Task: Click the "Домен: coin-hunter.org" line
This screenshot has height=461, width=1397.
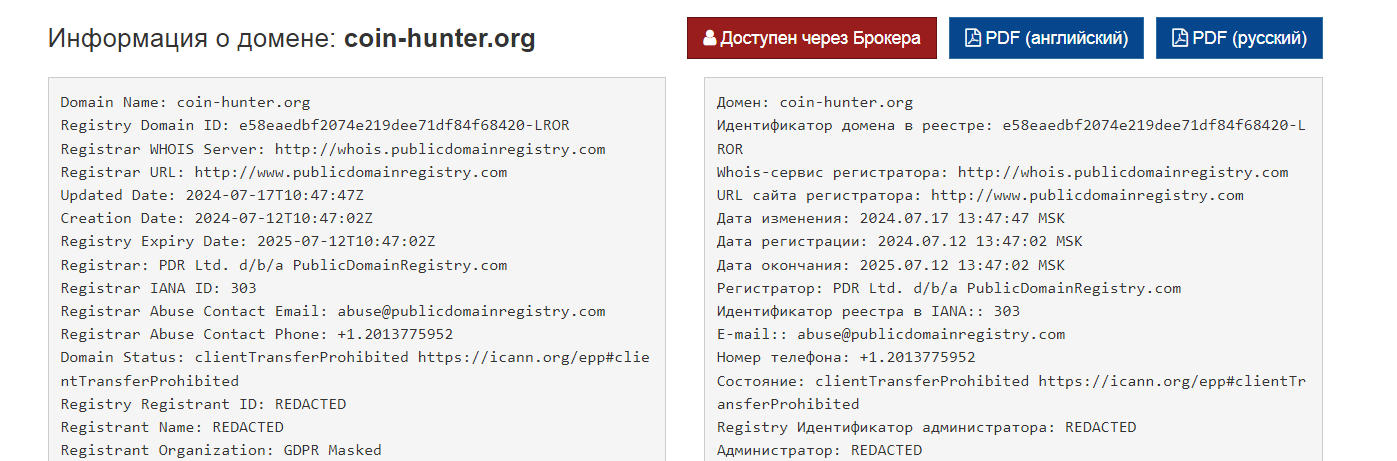Action: [x=814, y=102]
